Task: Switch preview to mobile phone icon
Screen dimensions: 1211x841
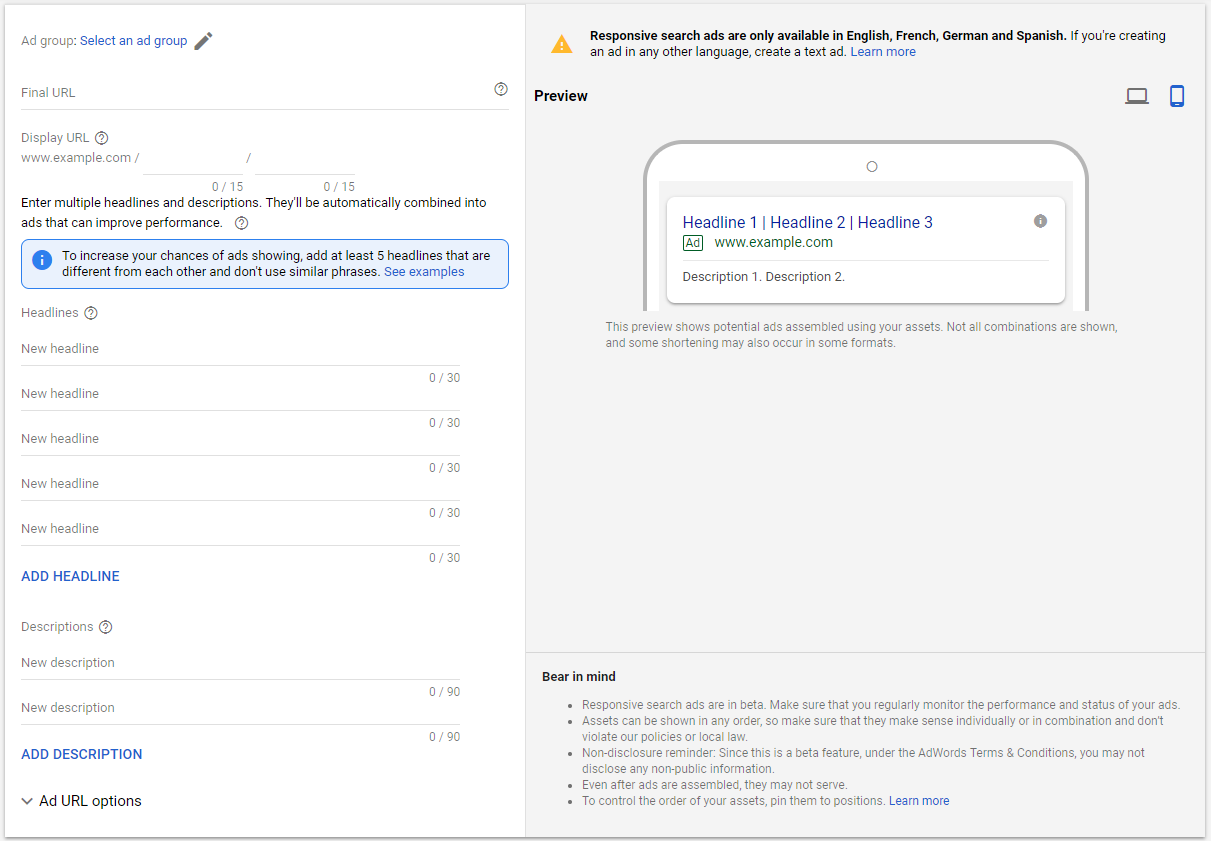Action: 1177,96
